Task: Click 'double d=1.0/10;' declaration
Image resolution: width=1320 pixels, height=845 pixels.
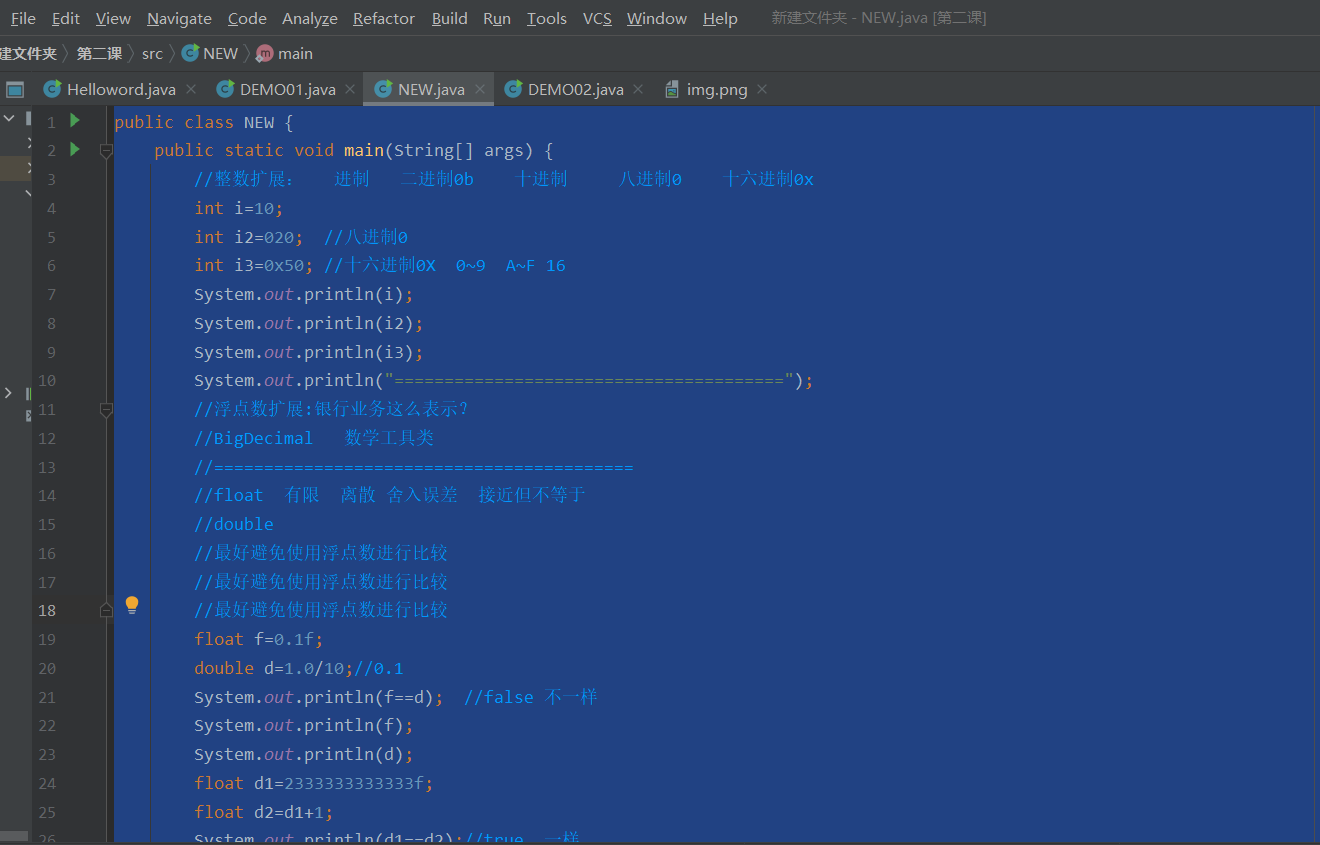Action: tap(274, 668)
